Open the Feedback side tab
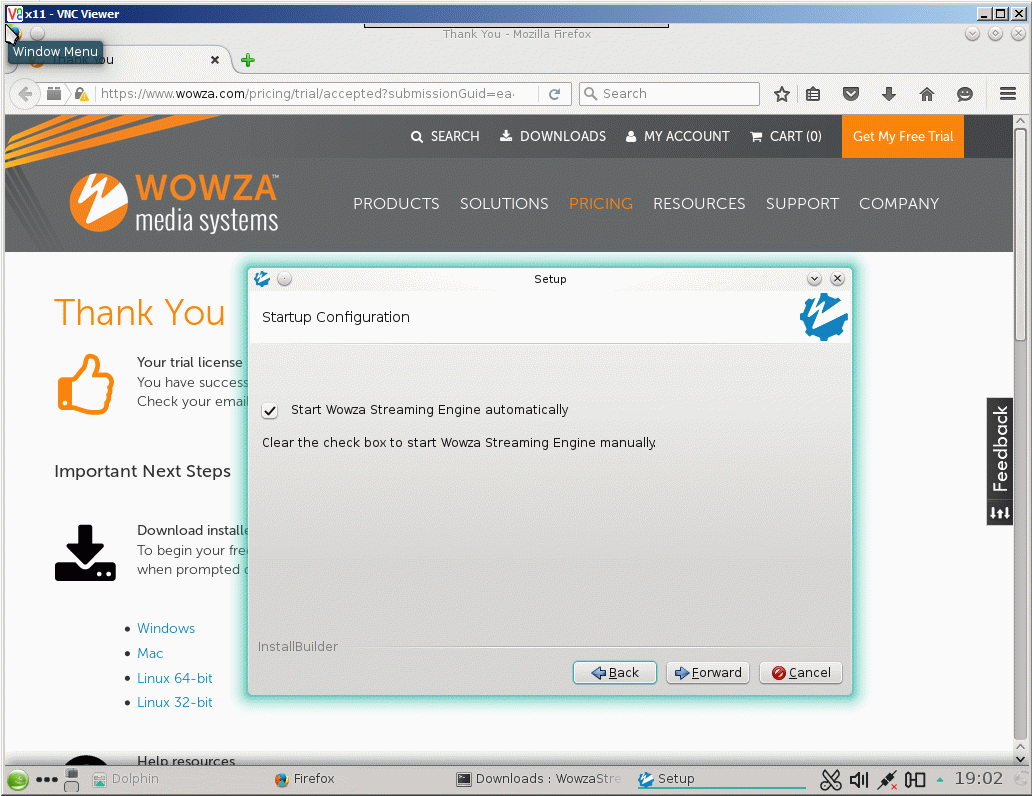1032x796 pixels. (x=1000, y=449)
